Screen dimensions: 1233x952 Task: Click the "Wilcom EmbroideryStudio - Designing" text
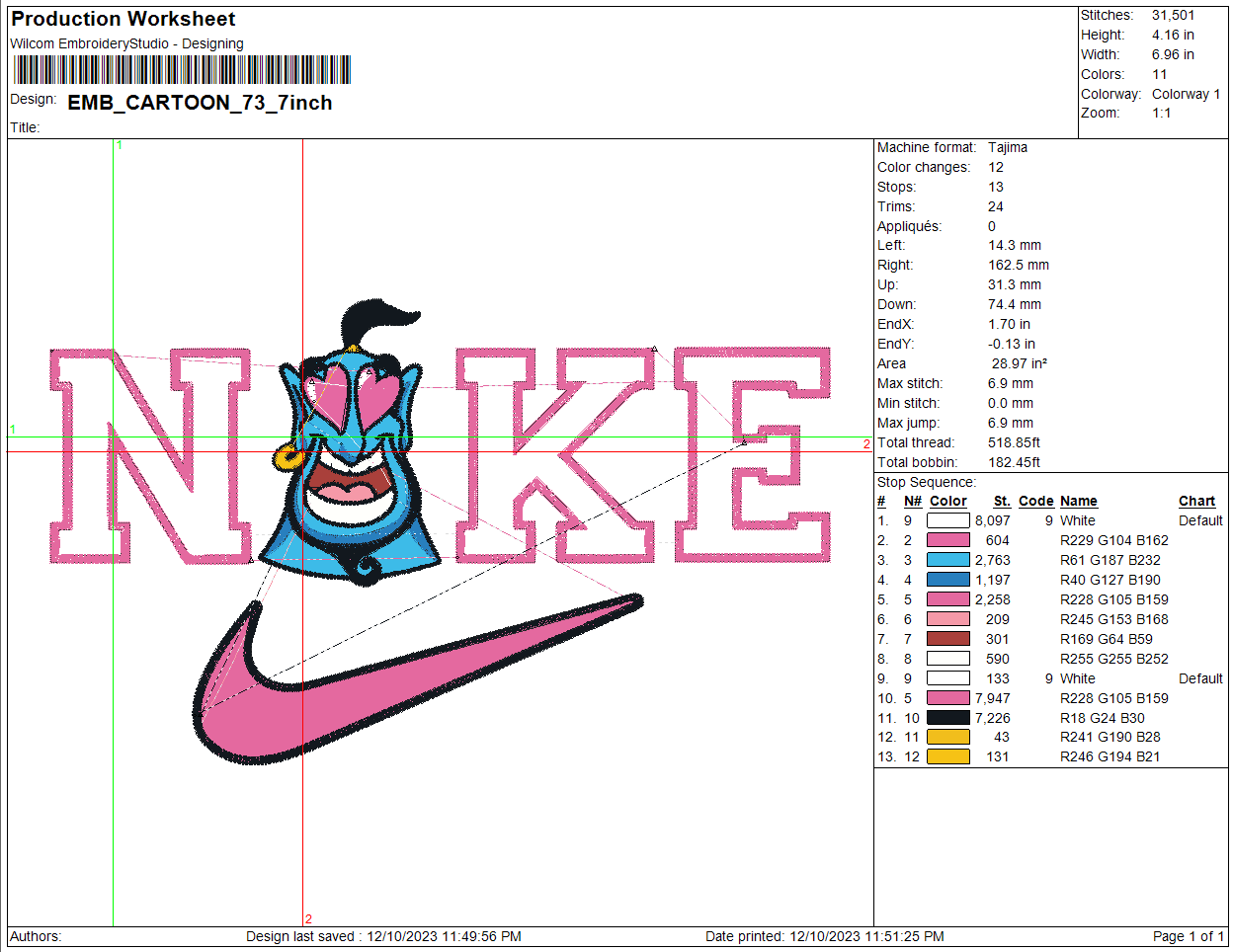(x=126, y=43)
